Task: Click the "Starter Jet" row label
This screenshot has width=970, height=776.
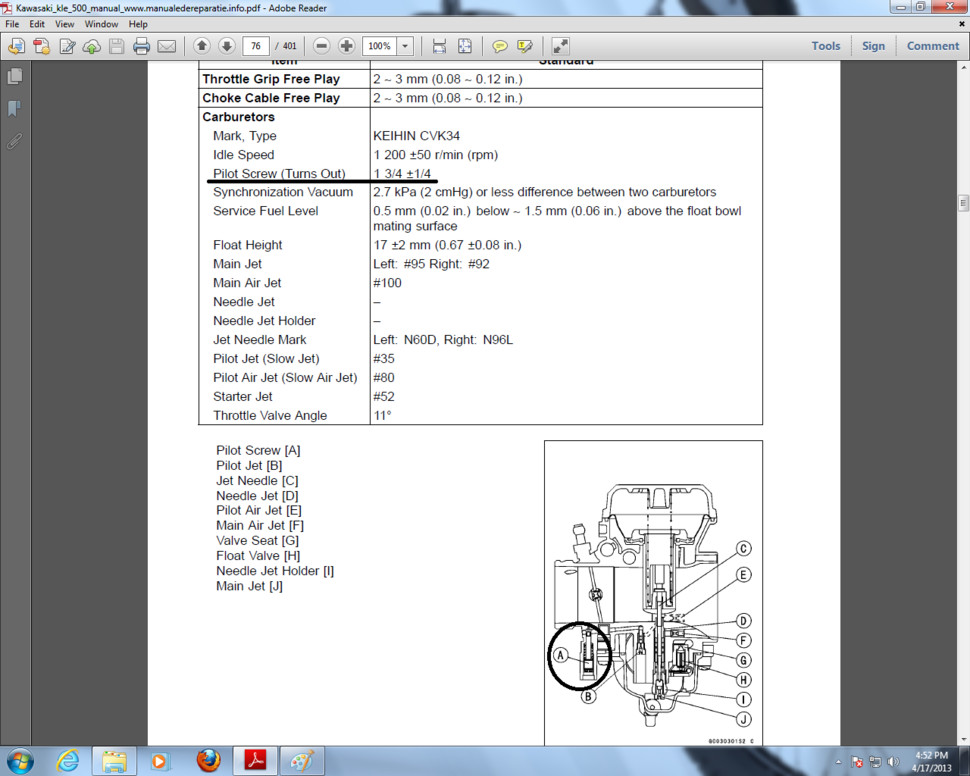Action: pyautogui.click(x=242, y=397)
